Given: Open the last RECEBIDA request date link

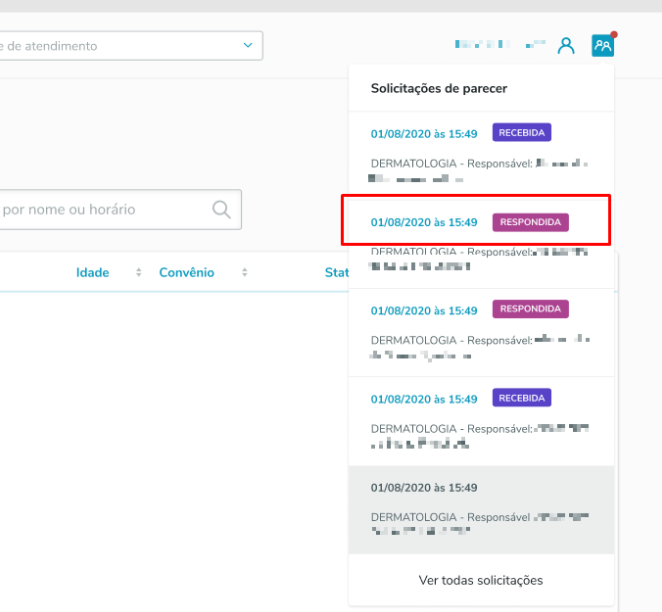Looking at the screenshot, I should pyautogui.click(x=424, y=399).
